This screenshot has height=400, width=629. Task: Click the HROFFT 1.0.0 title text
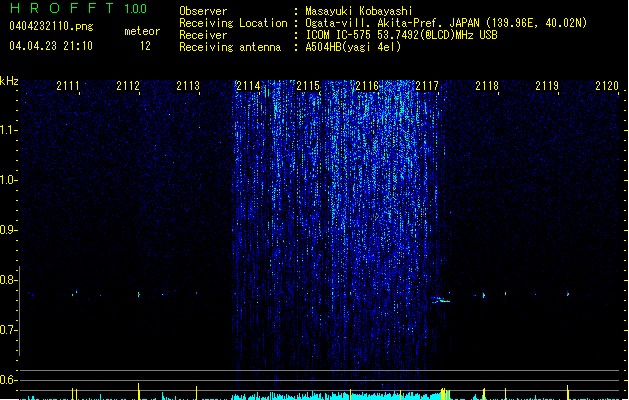click(x=78, y=8)
